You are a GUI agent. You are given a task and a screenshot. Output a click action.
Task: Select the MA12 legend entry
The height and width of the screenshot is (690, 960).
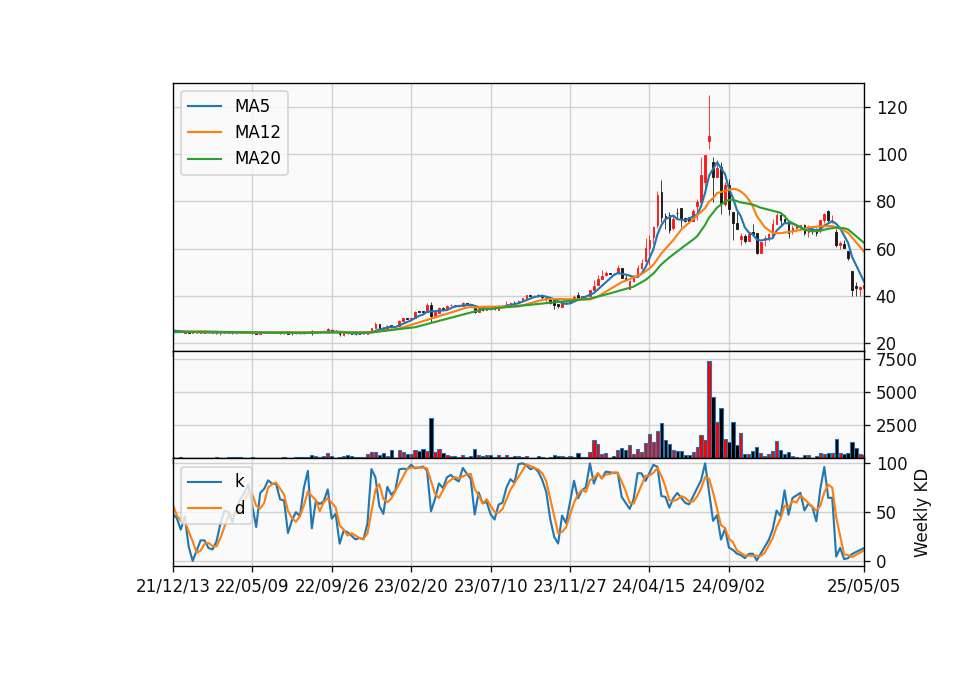(x=234, y=132)
